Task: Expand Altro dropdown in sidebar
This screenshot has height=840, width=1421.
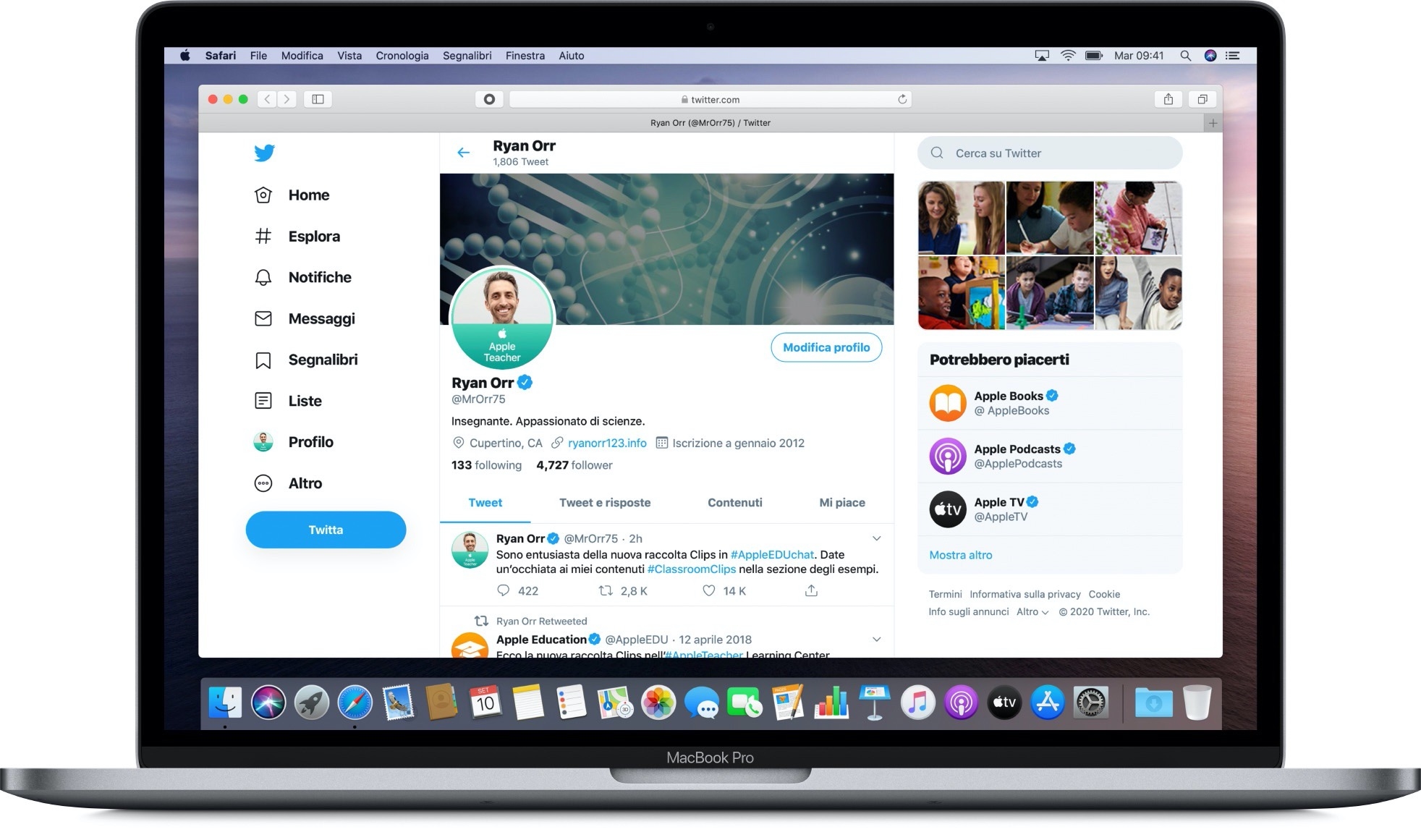Action: point(306,483)
